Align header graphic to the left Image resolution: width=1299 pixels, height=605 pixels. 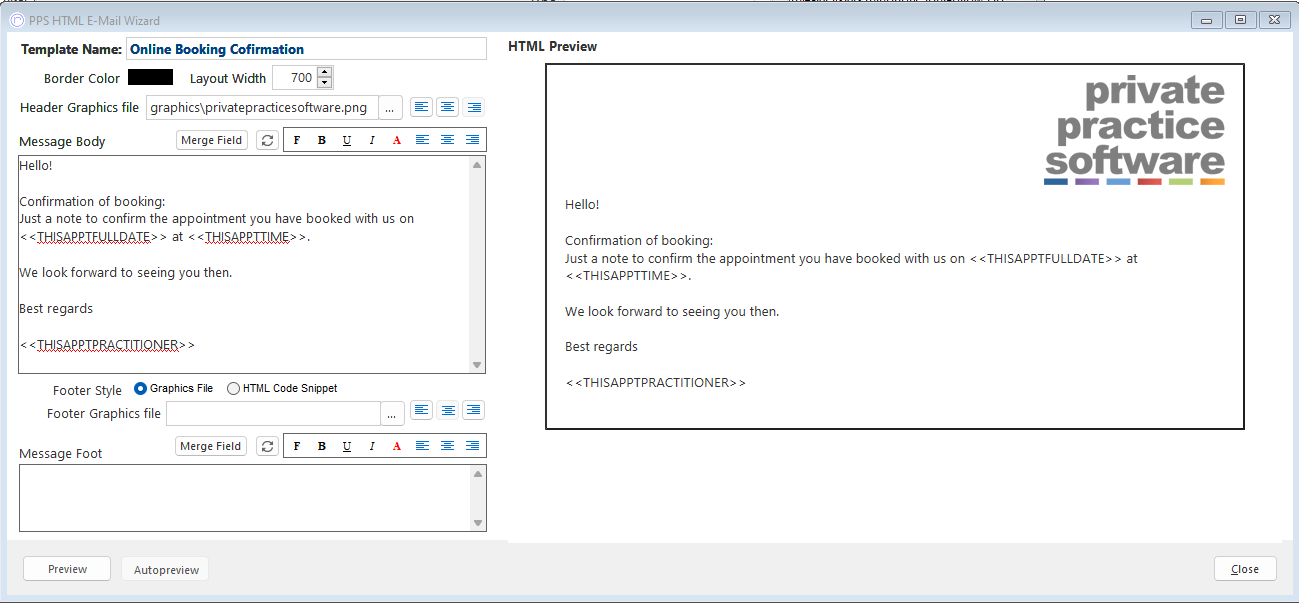421,107
